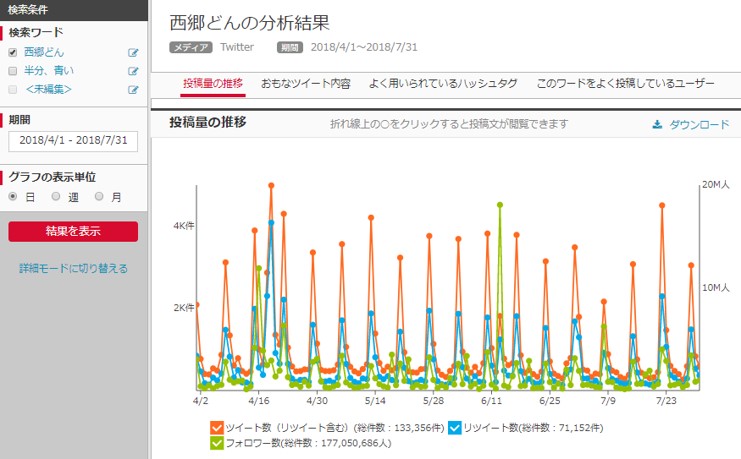This screenshot has width=741, height=459.
Task: Select the 週 graph unit radio button
Action: pyautogui.click(x=56, y=197)
